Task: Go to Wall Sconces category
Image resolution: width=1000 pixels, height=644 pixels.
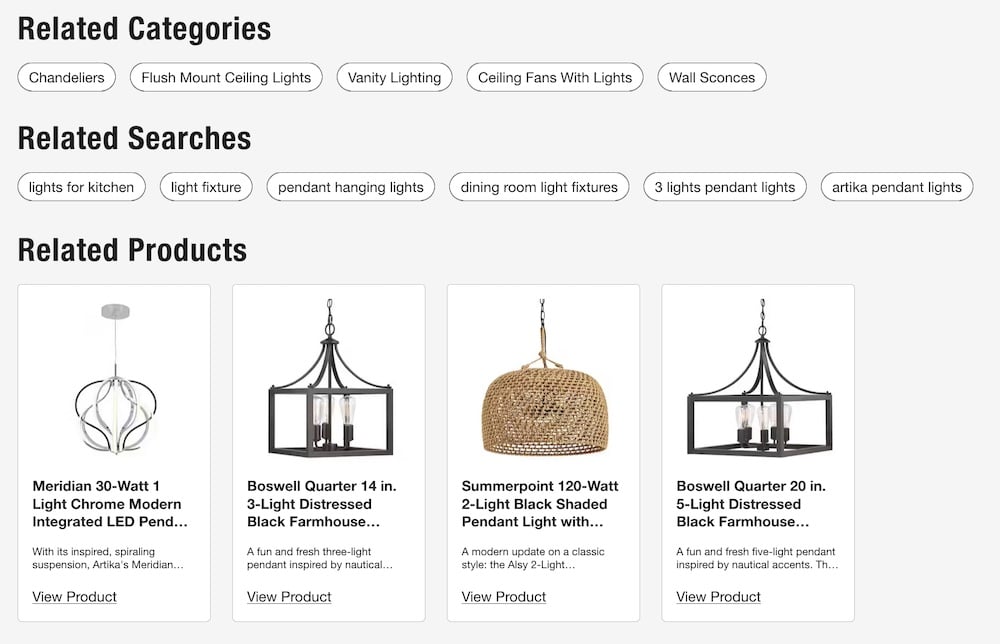Action: (712, 77)
